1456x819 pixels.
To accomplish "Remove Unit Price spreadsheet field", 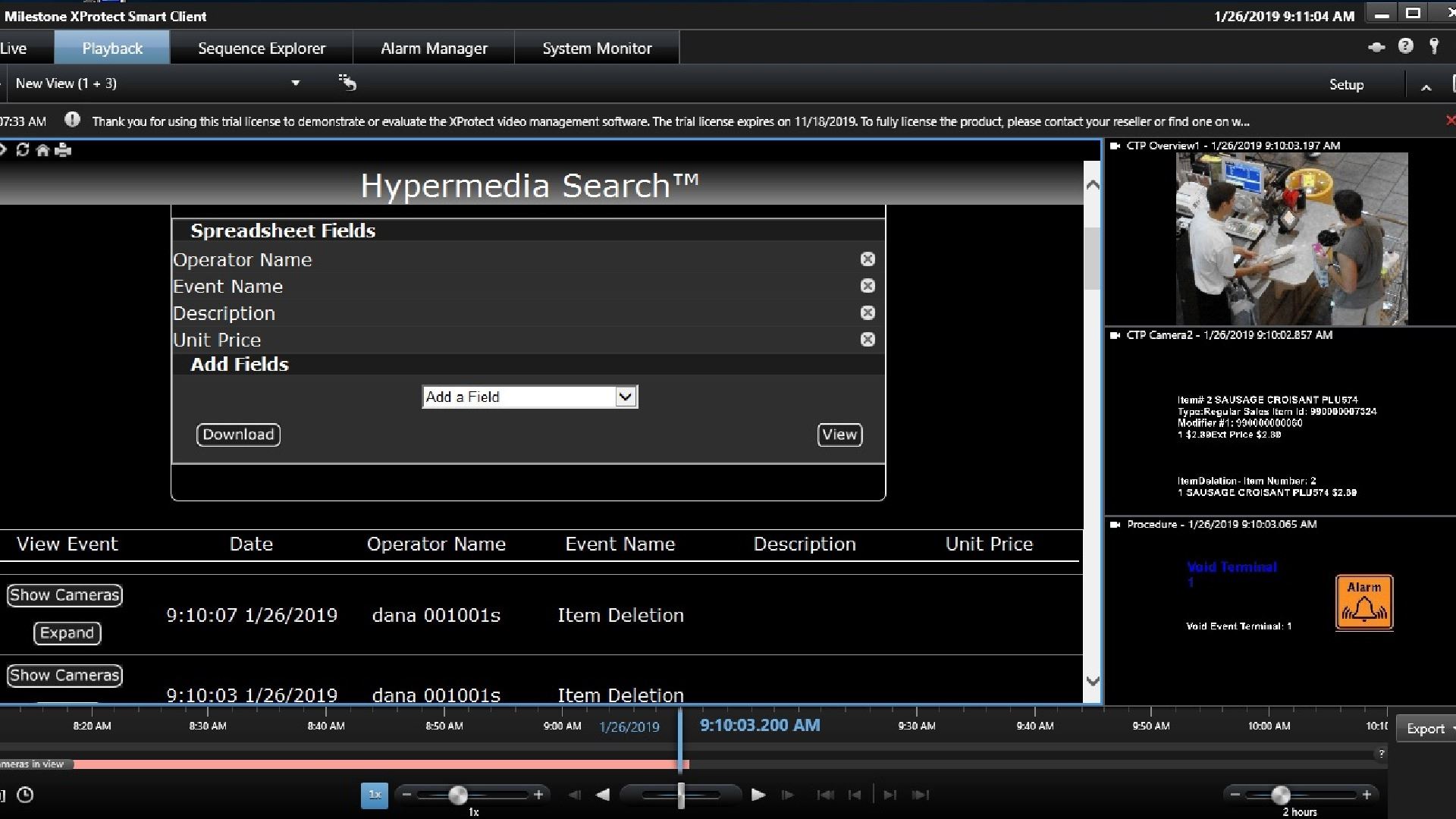I will 868,340.
